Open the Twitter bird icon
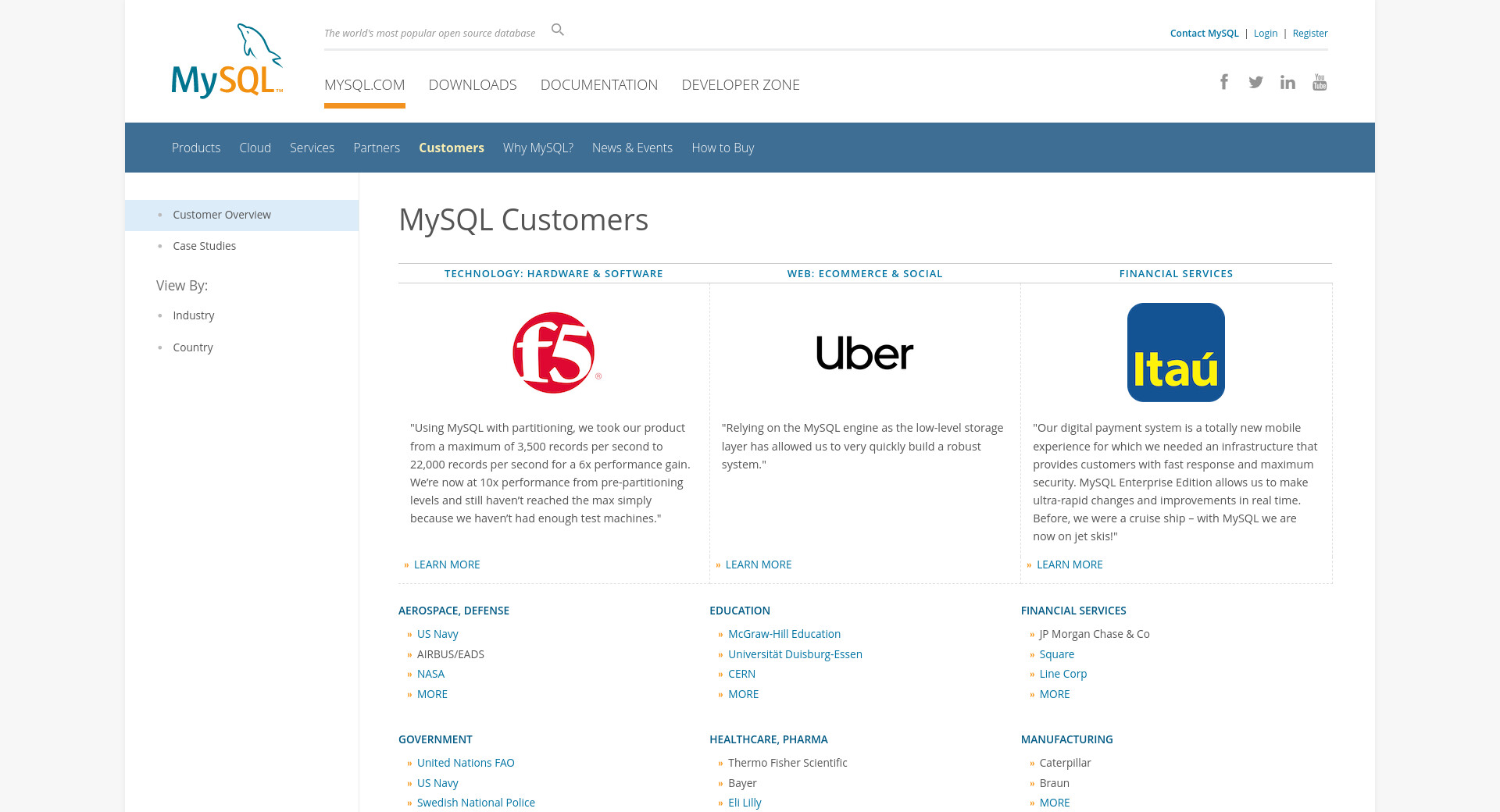1500x812 pixels. pyautogui.click(x=1255, y=82)
